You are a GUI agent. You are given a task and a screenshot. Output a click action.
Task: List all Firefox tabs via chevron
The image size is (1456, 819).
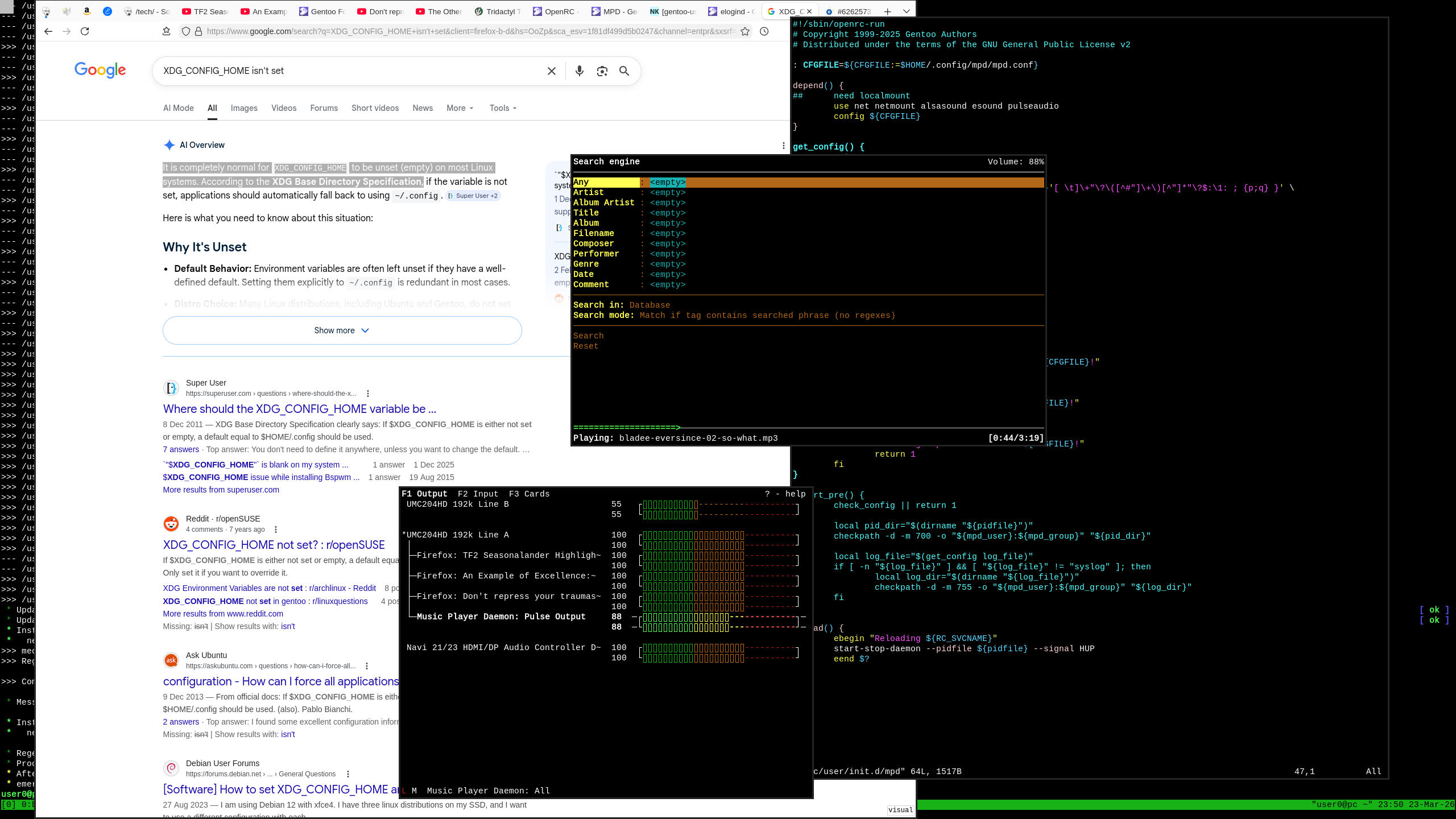coord(907,11)
